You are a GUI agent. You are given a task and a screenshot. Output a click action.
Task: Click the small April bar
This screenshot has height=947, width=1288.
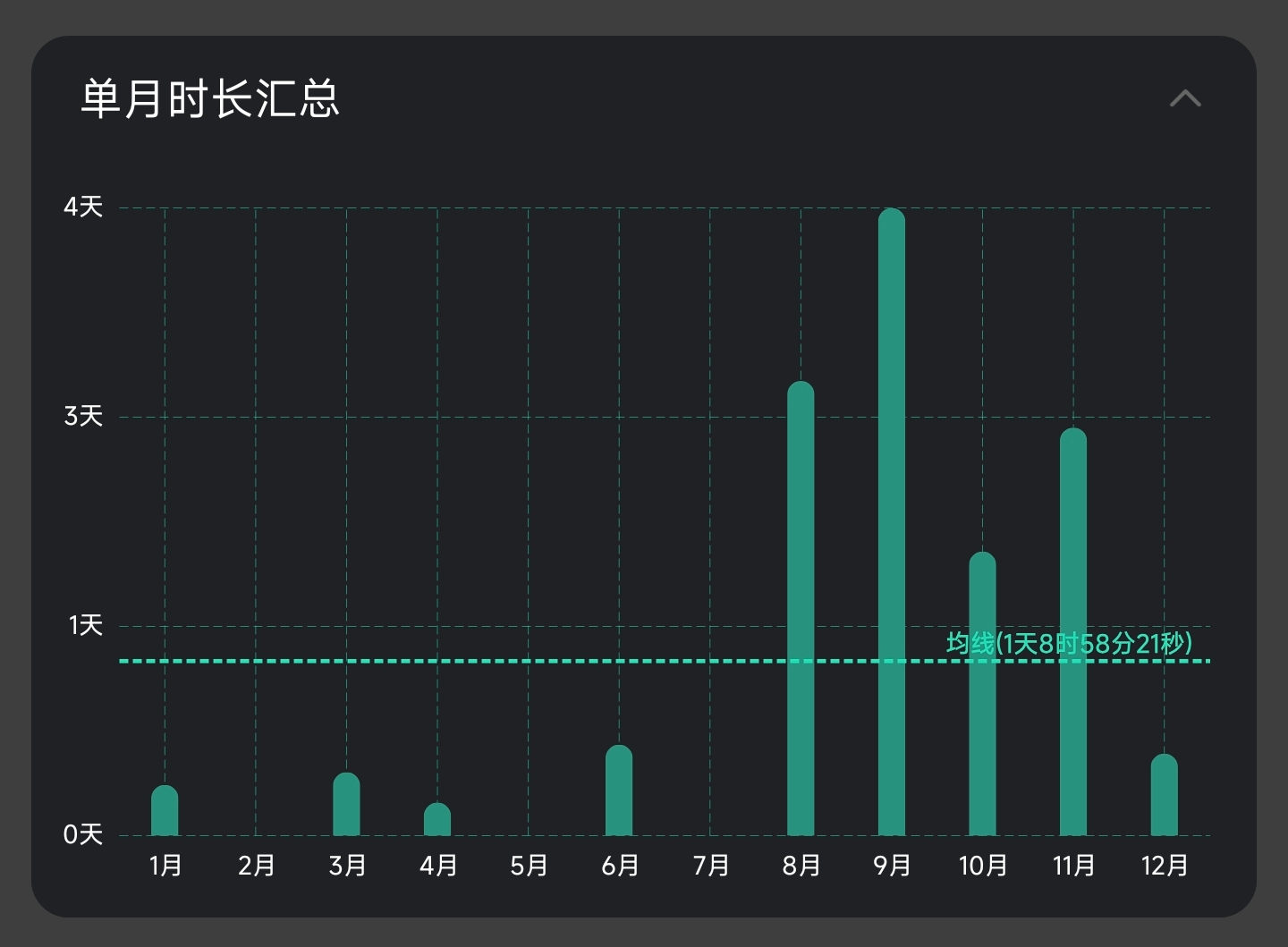point(437,820)
